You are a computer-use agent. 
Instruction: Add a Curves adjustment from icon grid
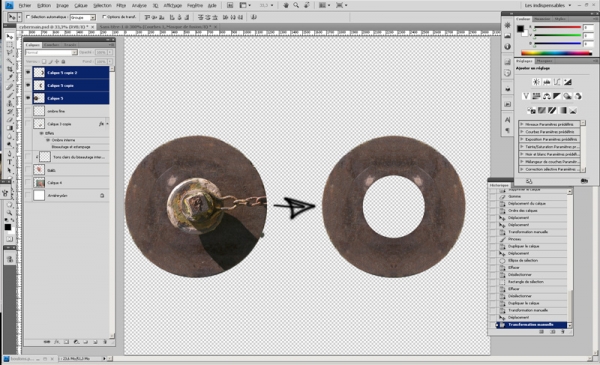(557, 82)
